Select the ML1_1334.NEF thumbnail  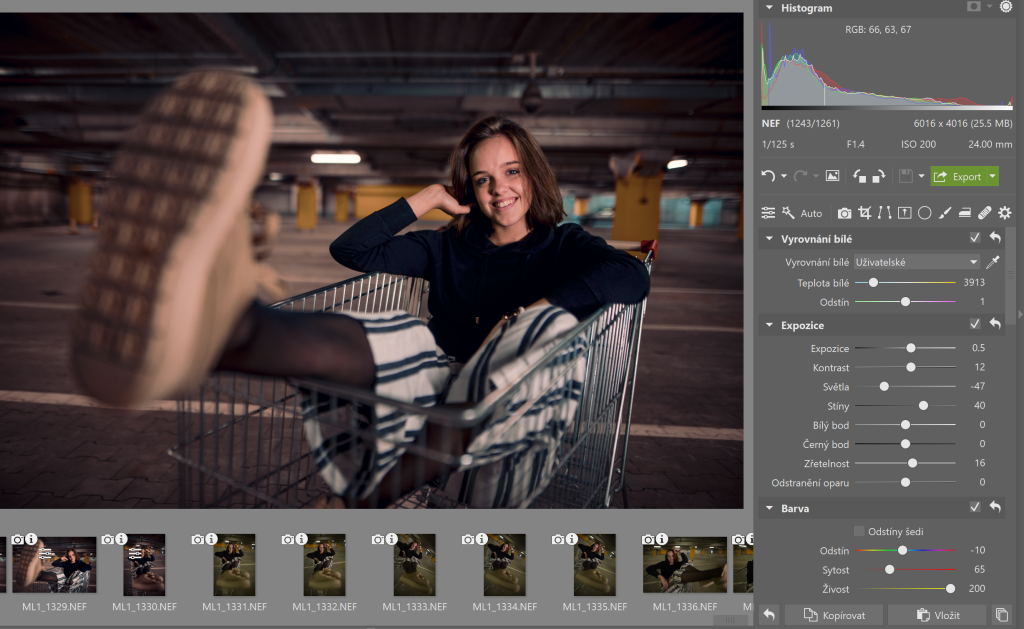[505, 565]
